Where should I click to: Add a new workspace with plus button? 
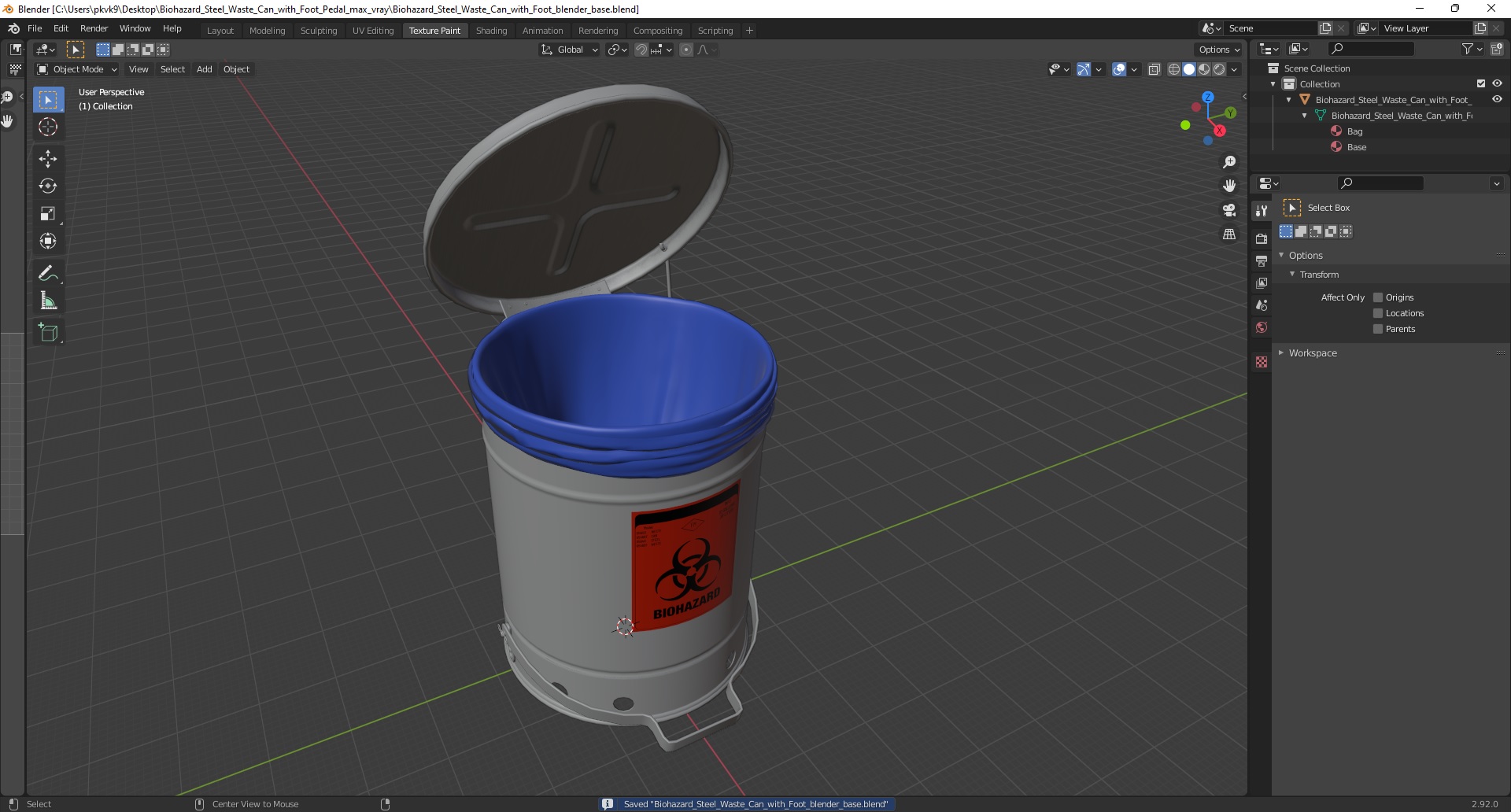click(x=749, y=31)
